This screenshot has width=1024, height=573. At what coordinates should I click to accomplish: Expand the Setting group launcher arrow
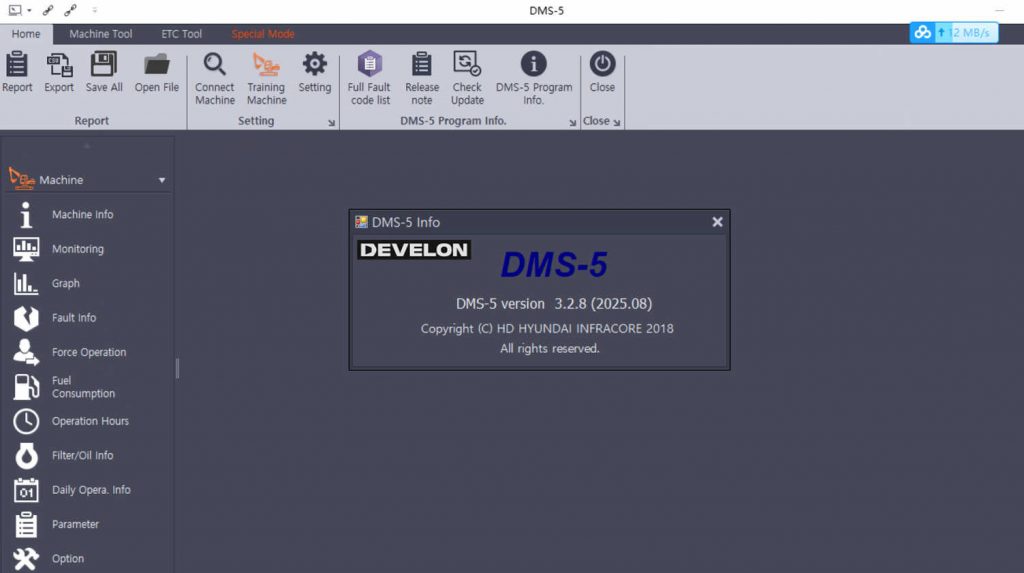pos(331,123)
